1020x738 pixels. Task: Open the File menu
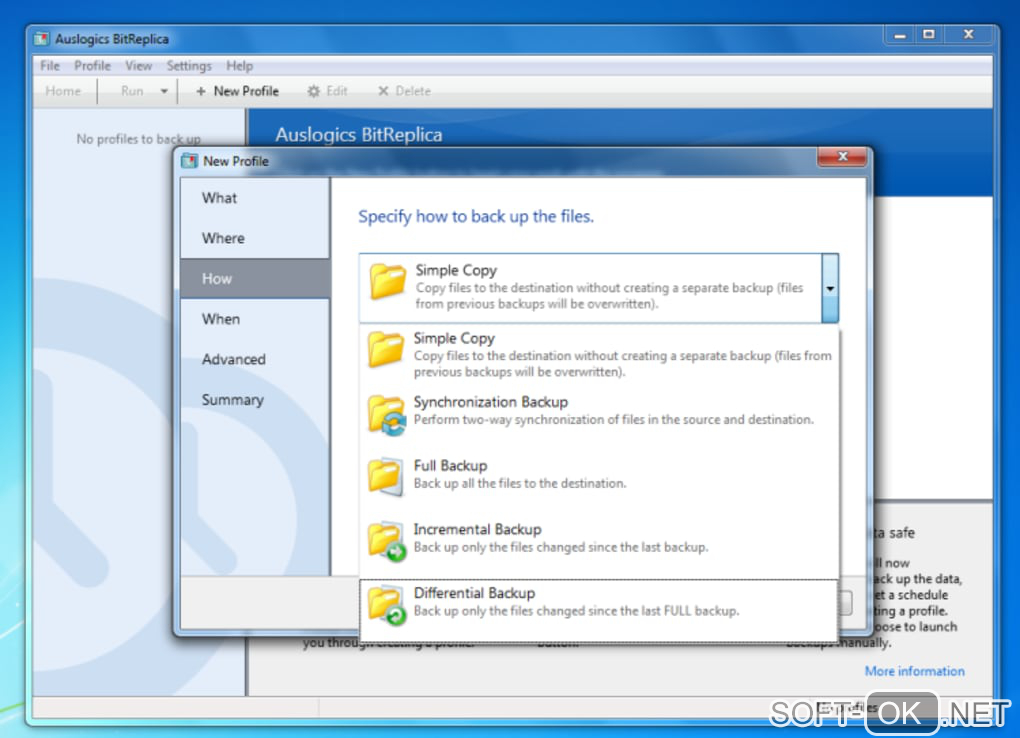click(50, 66)
